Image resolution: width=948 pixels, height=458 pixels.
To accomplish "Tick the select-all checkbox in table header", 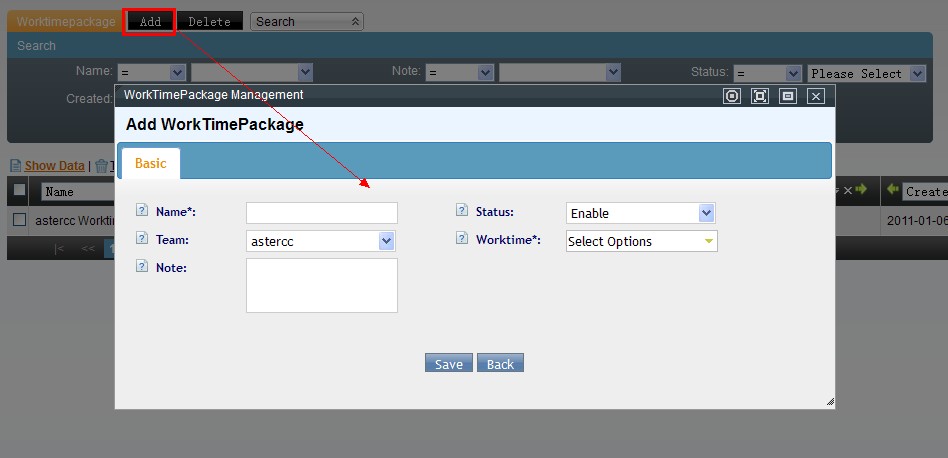I will point(19,190).
